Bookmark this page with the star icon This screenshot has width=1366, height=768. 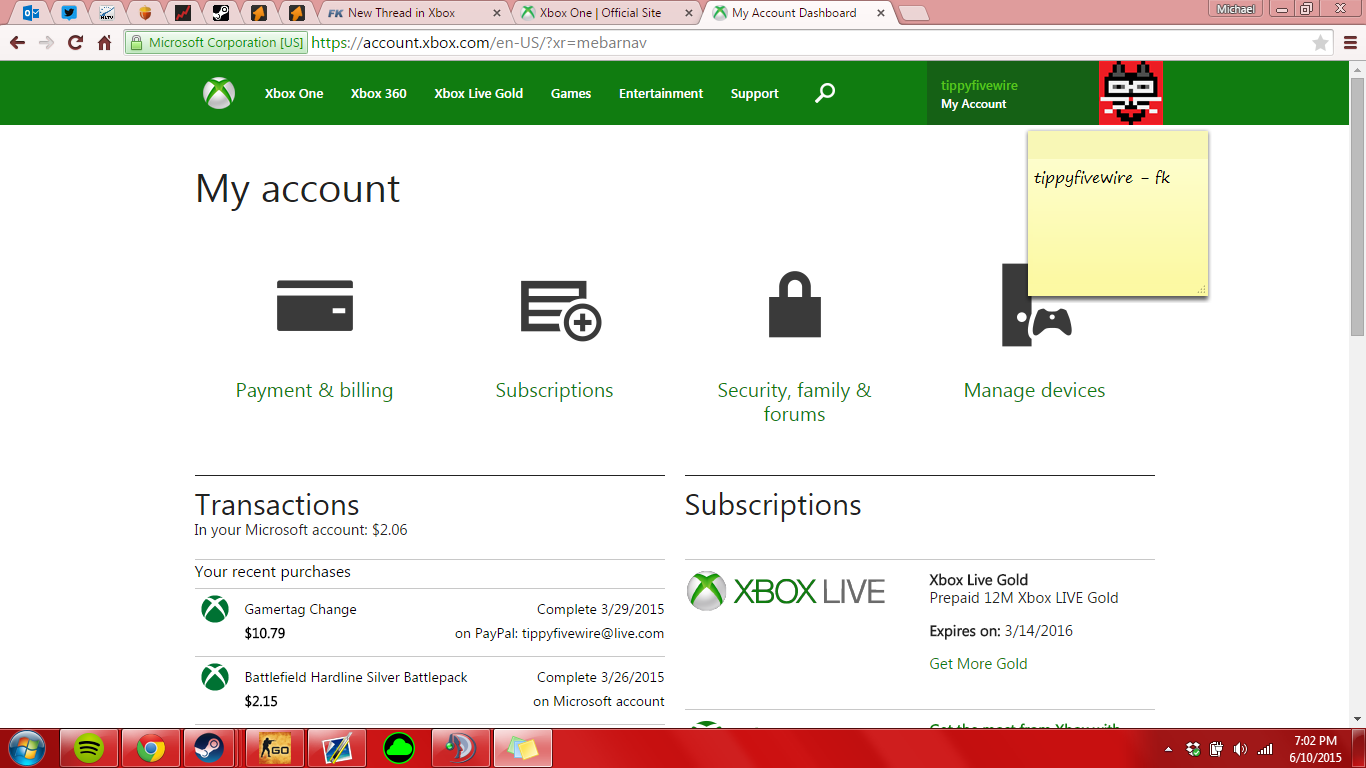1320,43
